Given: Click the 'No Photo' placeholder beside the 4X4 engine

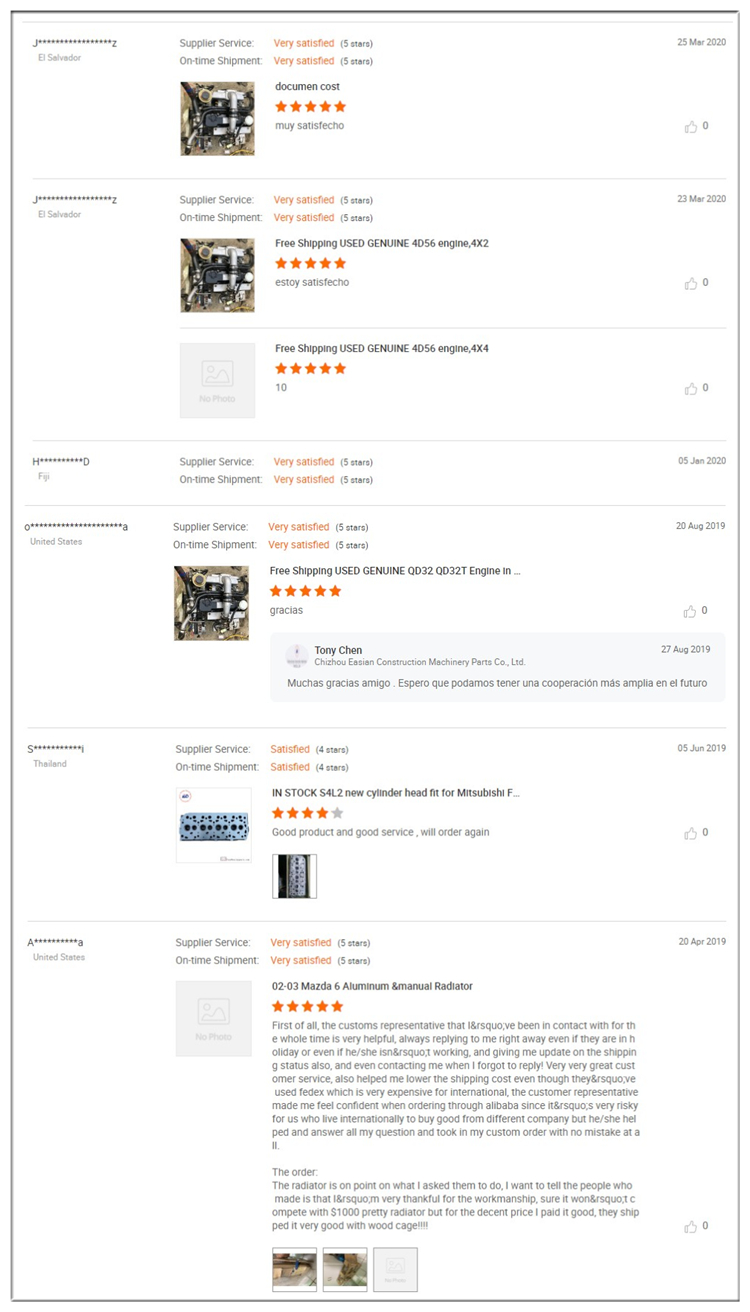Looking at the screenshot, I should pos(217,380).
